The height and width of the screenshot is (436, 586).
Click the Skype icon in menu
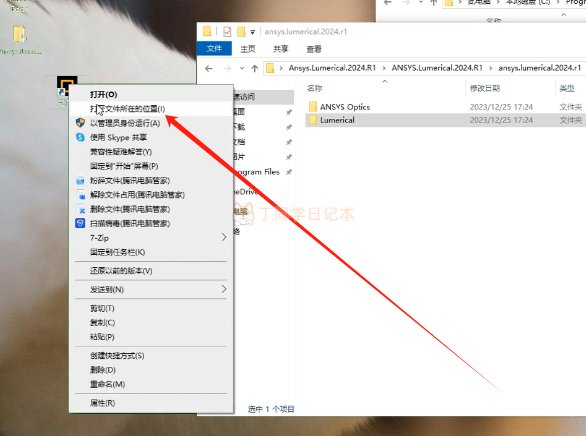[x=80, y=137]
